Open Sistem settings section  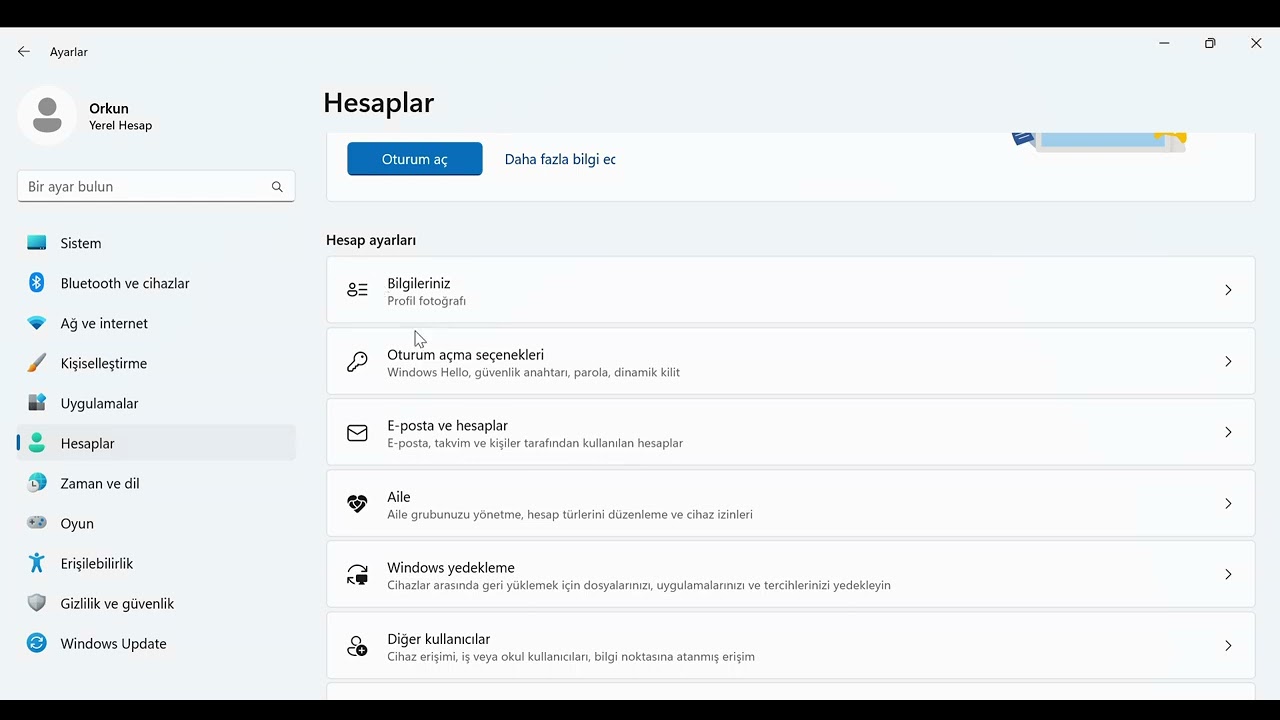pyautogui.click(x=156, y=243)
